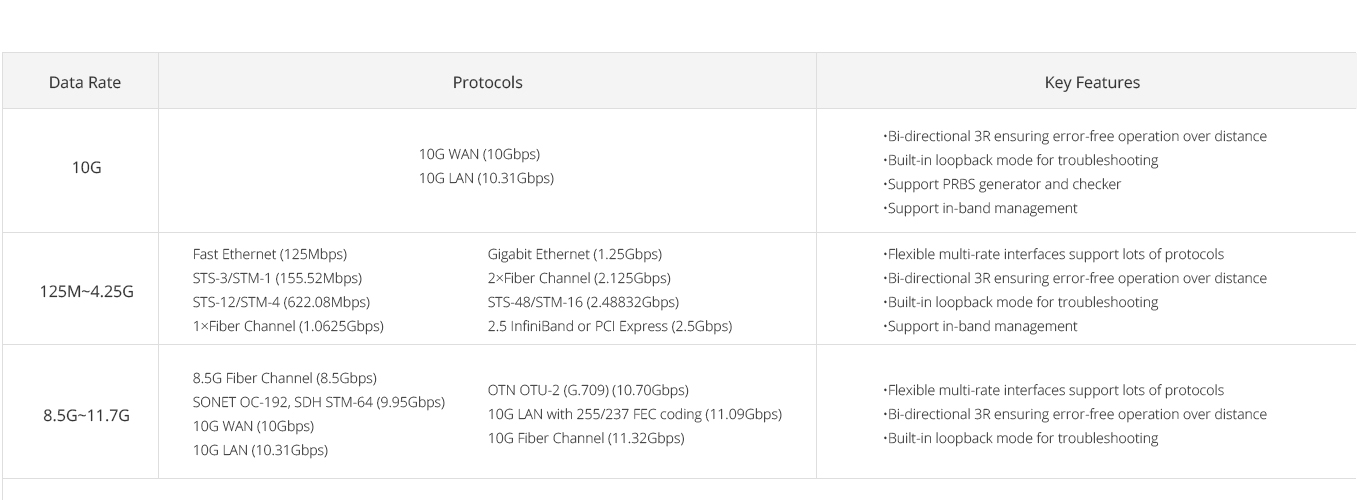
Task: Click 2.5 InfiniBand or PCI Express entry
Action: (x=610, y=326)
